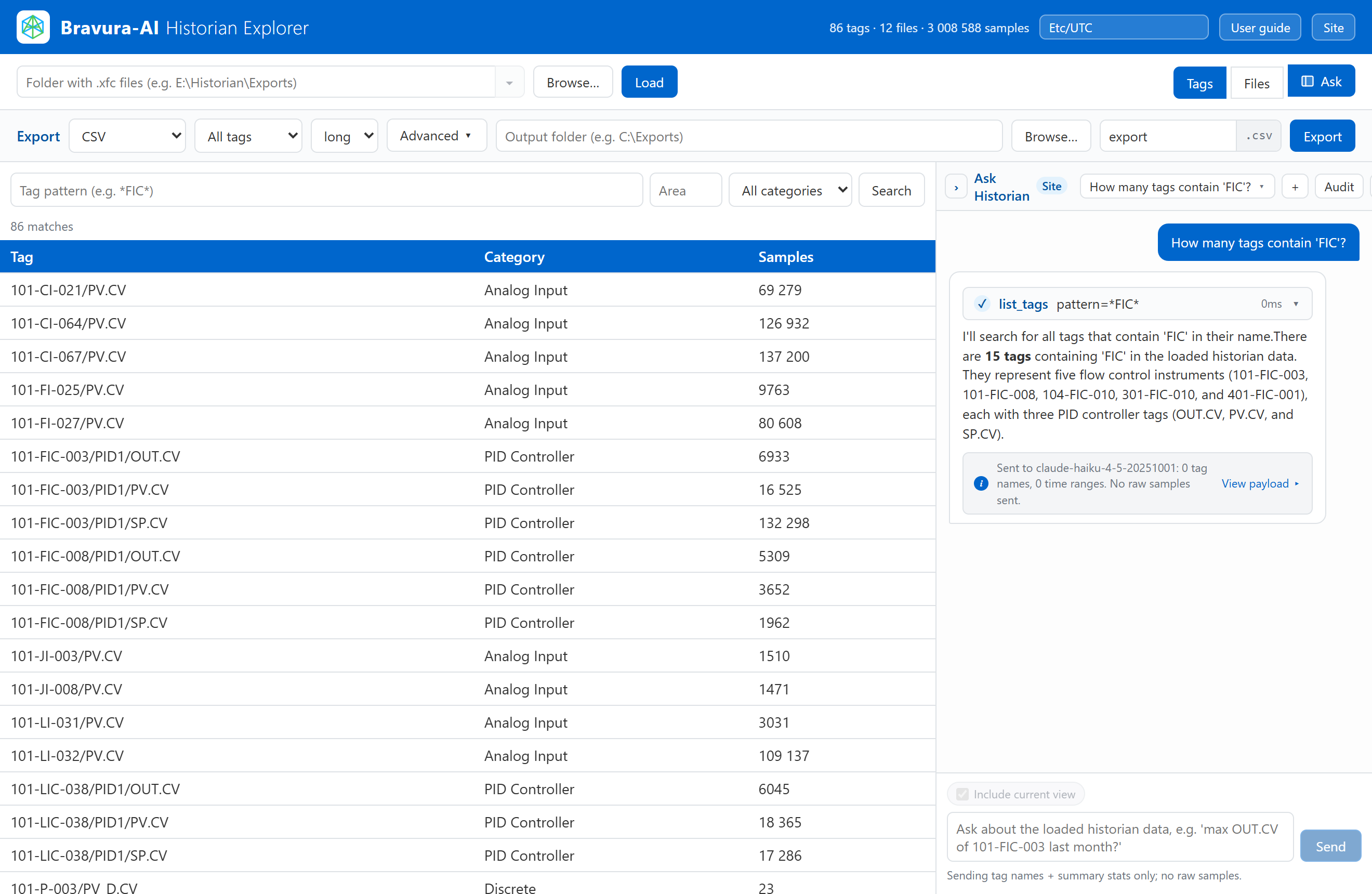Select tag 101-LIC-038/PID1/PV.CV
This screenshot has height=894, width=1372.
(467, 821)
